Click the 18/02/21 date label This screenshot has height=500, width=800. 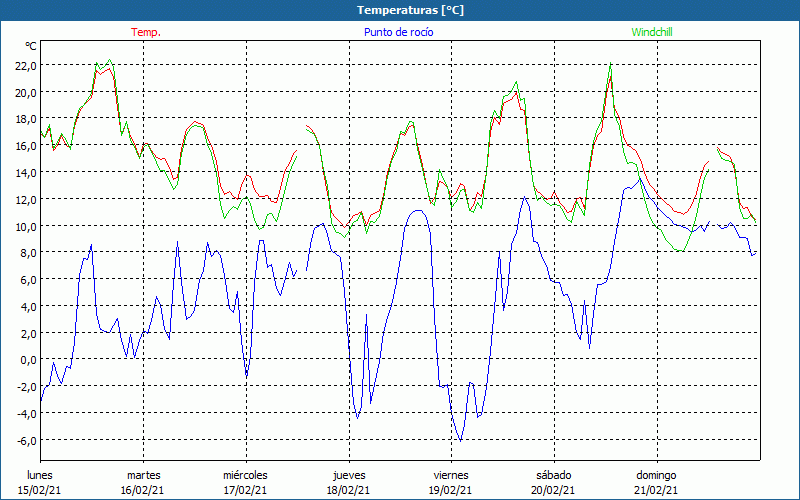(348, 490)
